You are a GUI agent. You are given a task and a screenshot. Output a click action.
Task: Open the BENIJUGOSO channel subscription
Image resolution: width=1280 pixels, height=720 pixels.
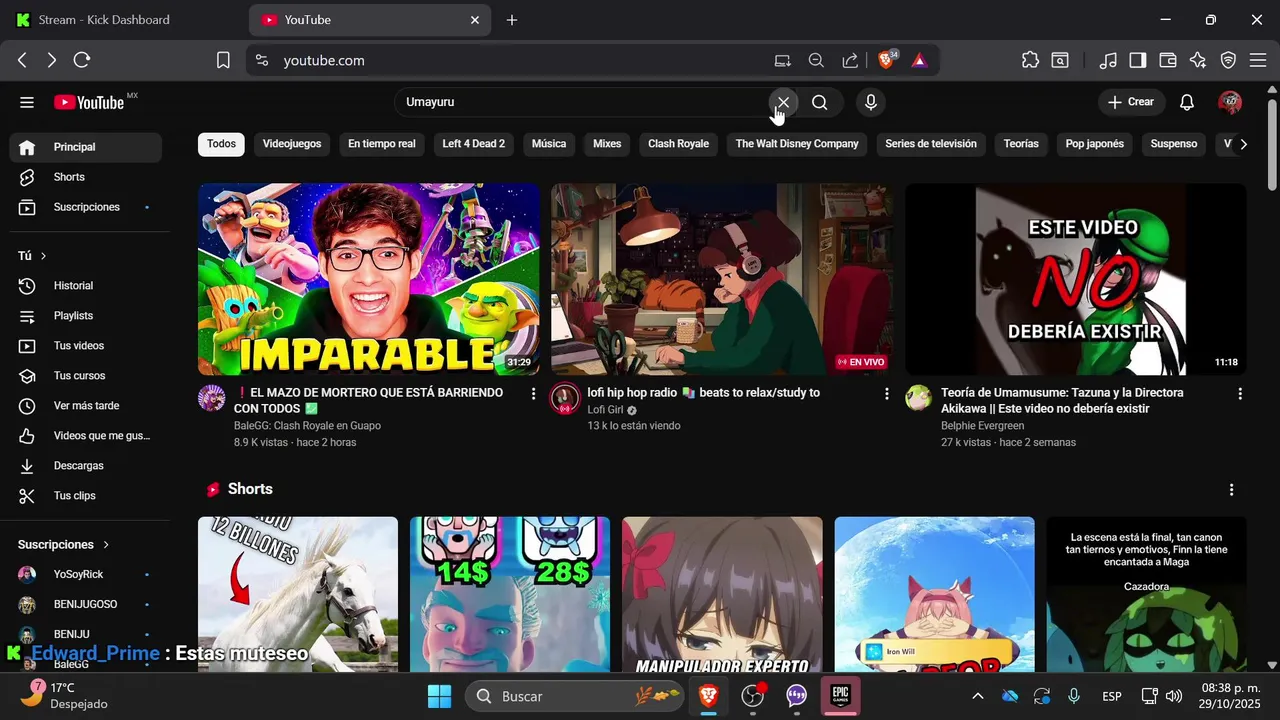click(86, 605)
